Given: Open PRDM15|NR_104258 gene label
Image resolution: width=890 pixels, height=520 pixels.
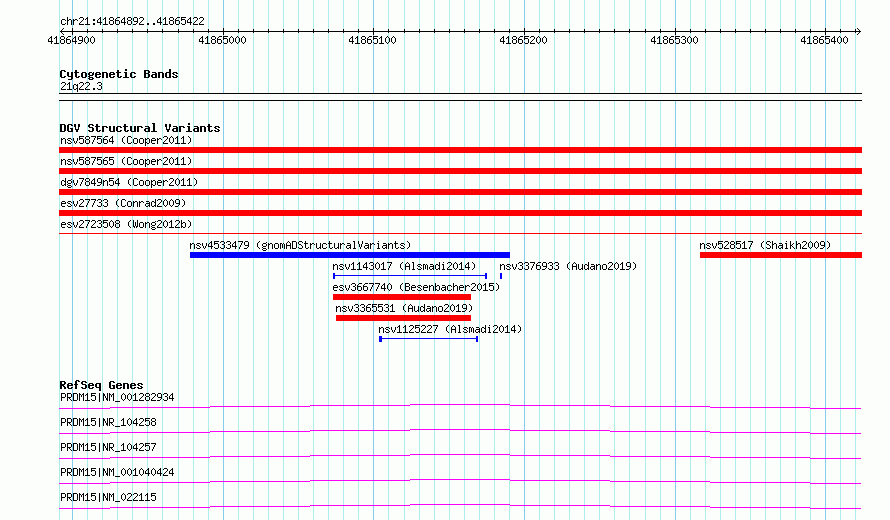Looking at the screenshot, I should (x=108, y=422).
